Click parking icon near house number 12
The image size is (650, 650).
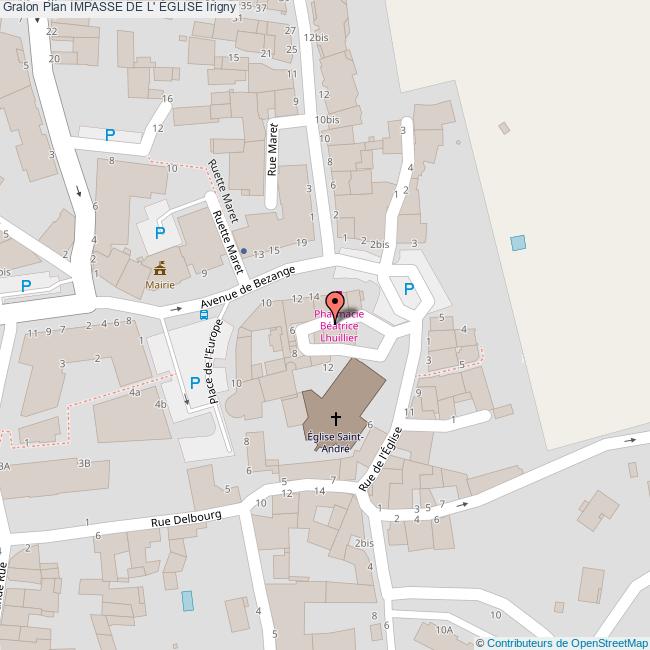[110, 135]
